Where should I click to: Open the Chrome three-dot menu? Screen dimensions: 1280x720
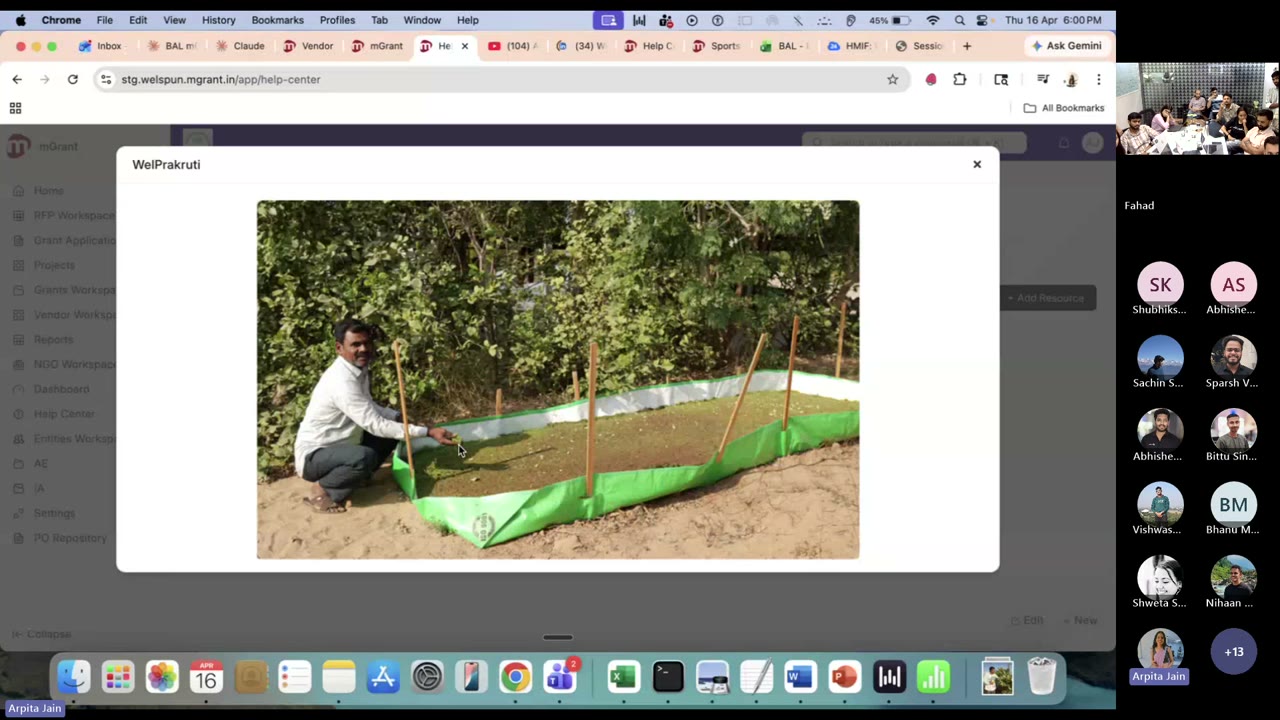(x=1098, y=79)
